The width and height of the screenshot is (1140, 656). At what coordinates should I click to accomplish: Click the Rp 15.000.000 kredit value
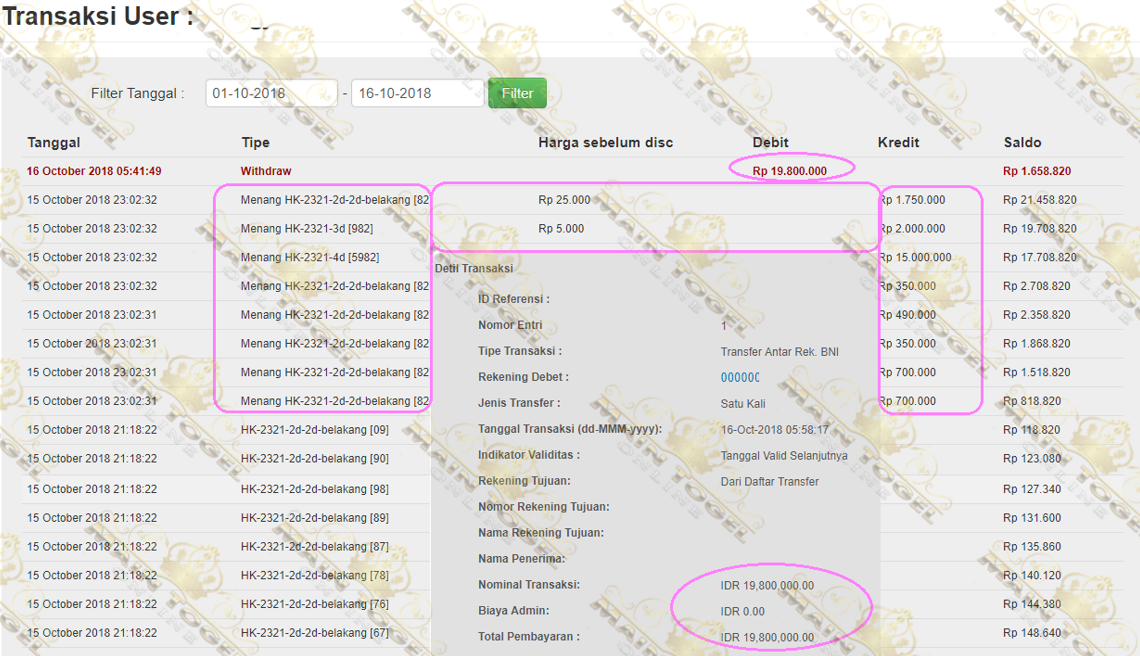(916, 258)
